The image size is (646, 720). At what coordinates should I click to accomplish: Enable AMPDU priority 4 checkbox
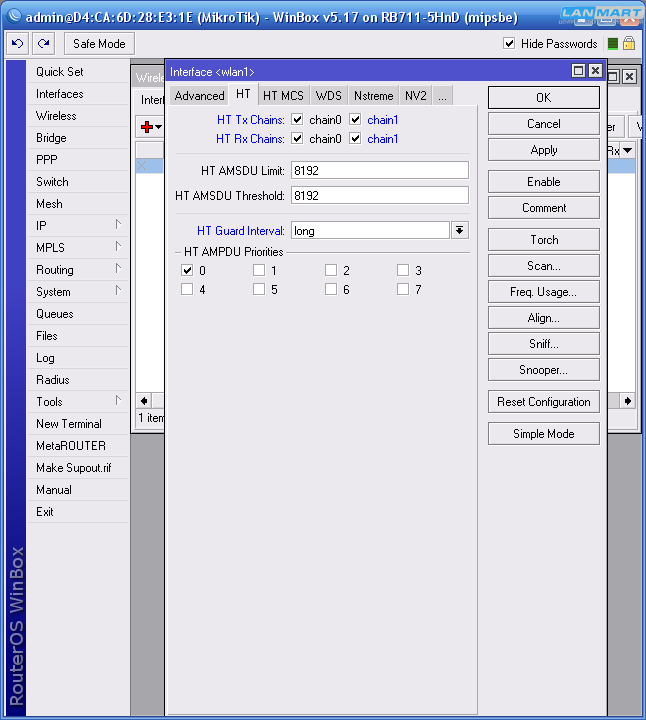point(187,289)
